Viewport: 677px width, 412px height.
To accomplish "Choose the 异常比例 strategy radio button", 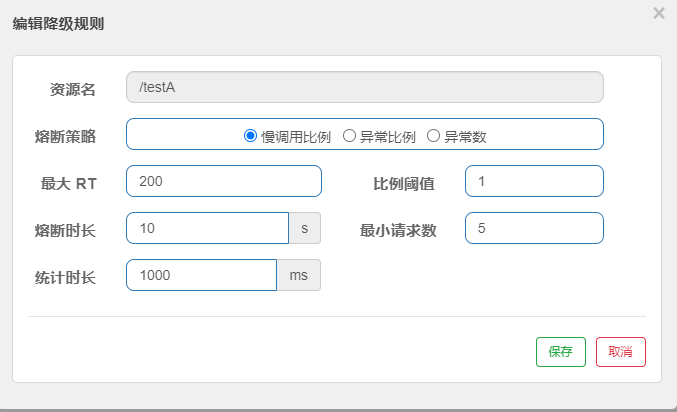I will [350, 136].
